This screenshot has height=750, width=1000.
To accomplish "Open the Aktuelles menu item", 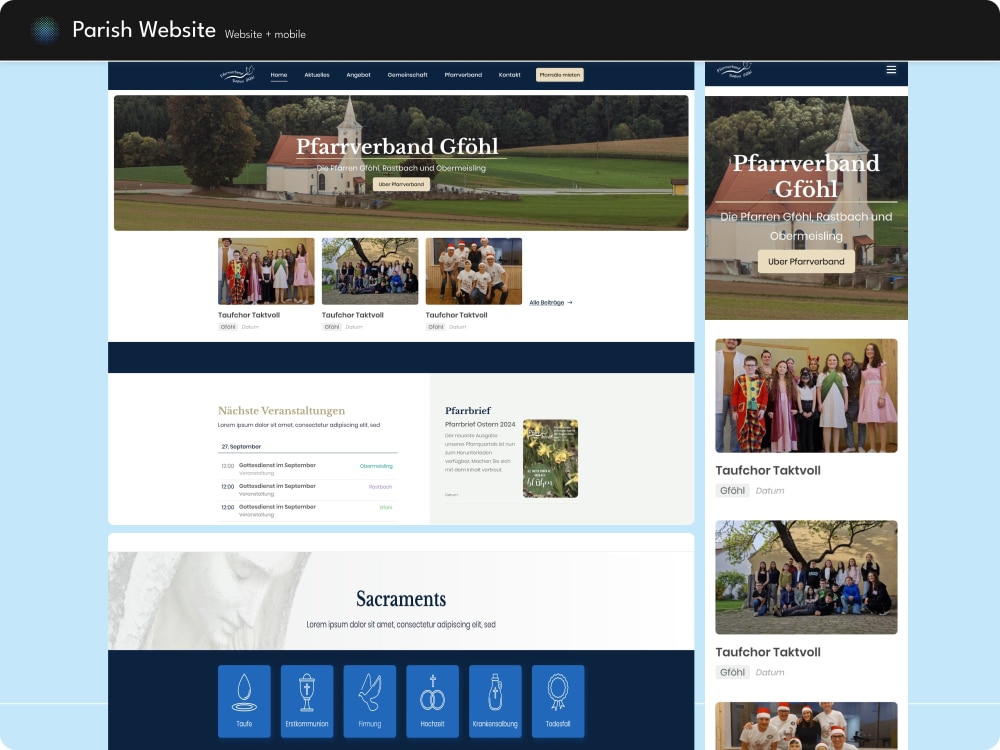I will point(317,75).
